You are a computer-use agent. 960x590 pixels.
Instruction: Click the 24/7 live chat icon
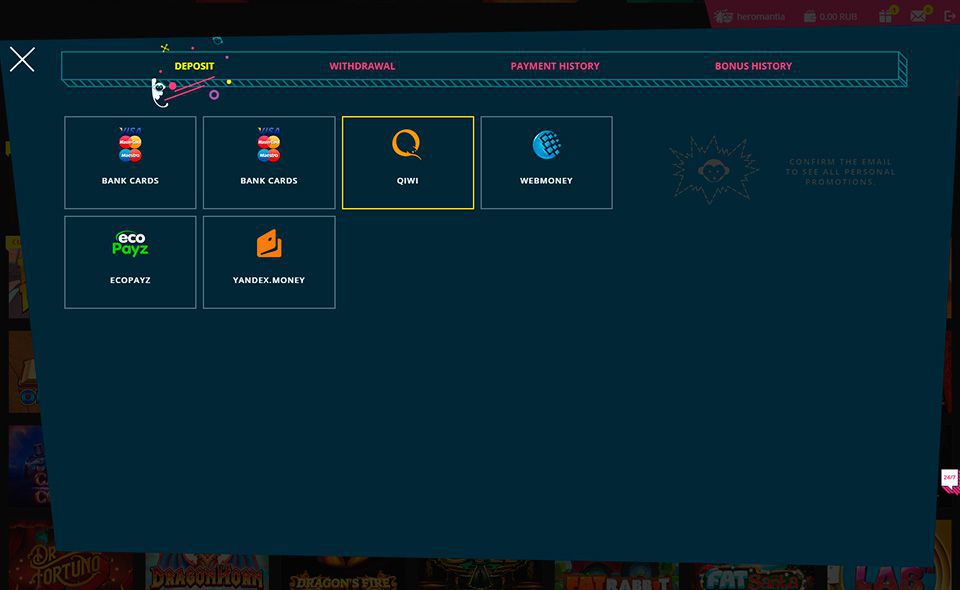click(x=950, y=480)
